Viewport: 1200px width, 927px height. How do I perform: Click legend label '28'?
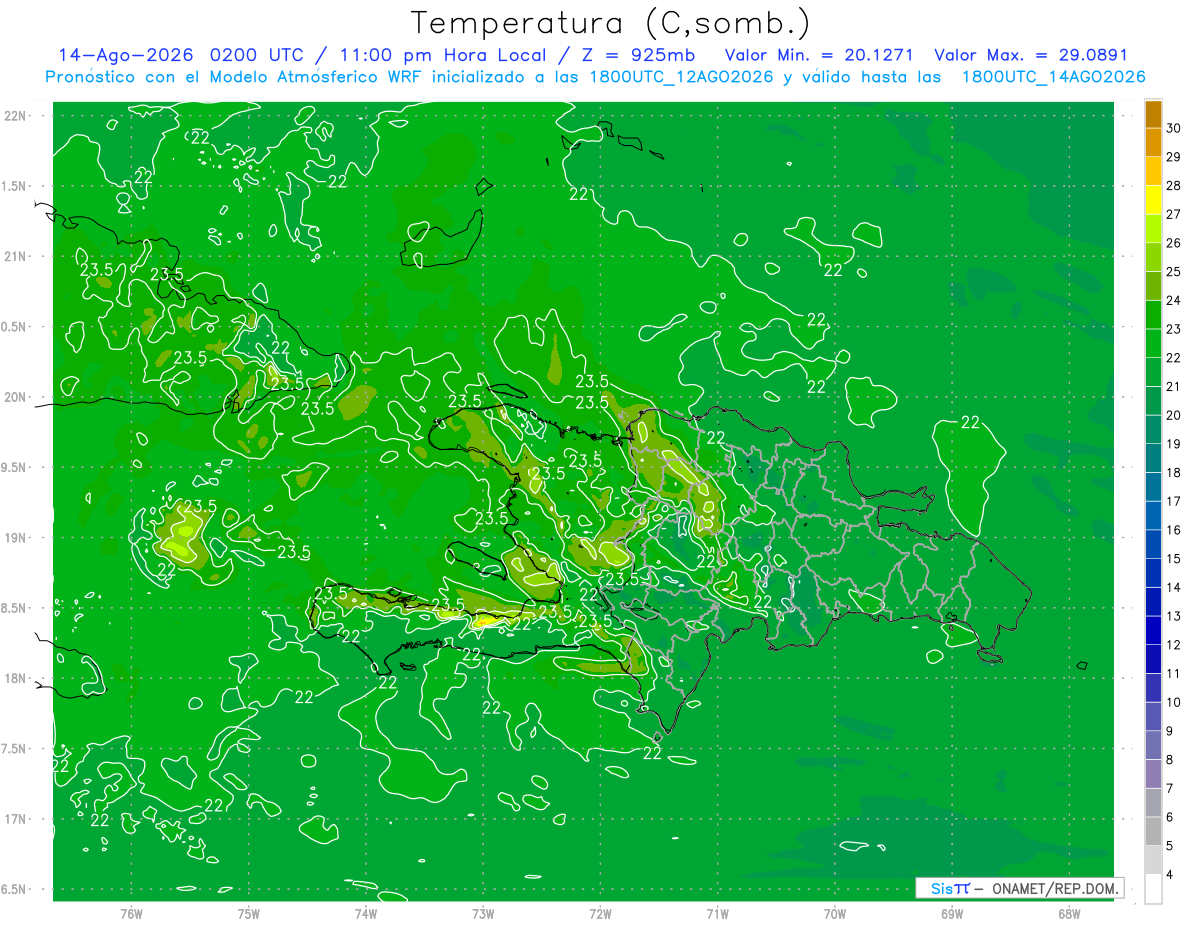[1174, 186]
